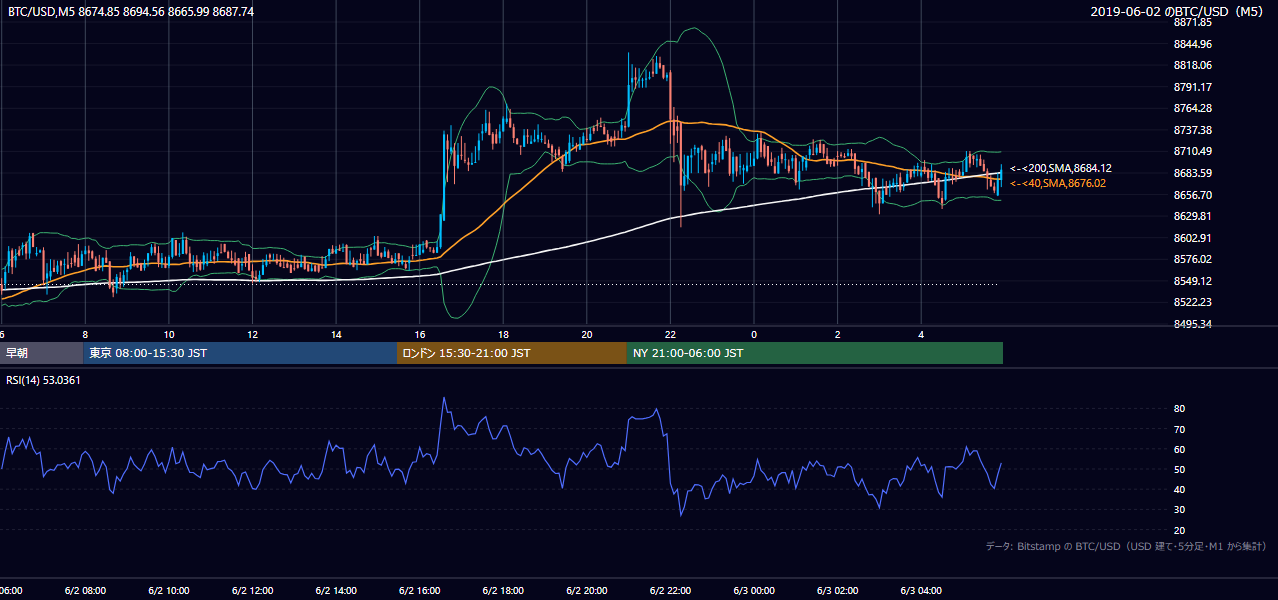Screen dimensions: 1278x600
Task: Pick the 8656.70 price label
Action: point(1194,195)
